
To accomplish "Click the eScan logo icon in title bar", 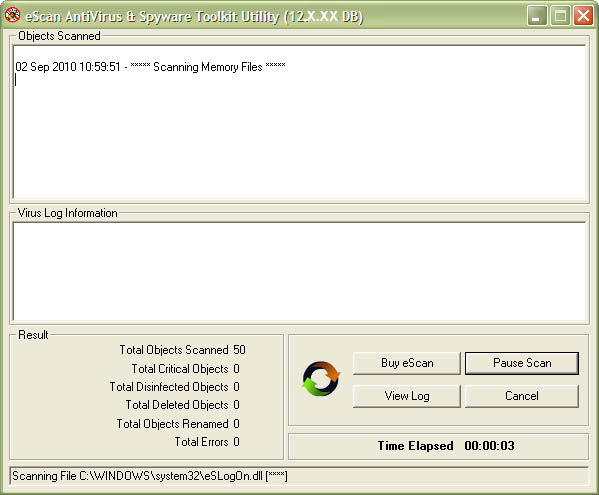I will pos(12,15).
